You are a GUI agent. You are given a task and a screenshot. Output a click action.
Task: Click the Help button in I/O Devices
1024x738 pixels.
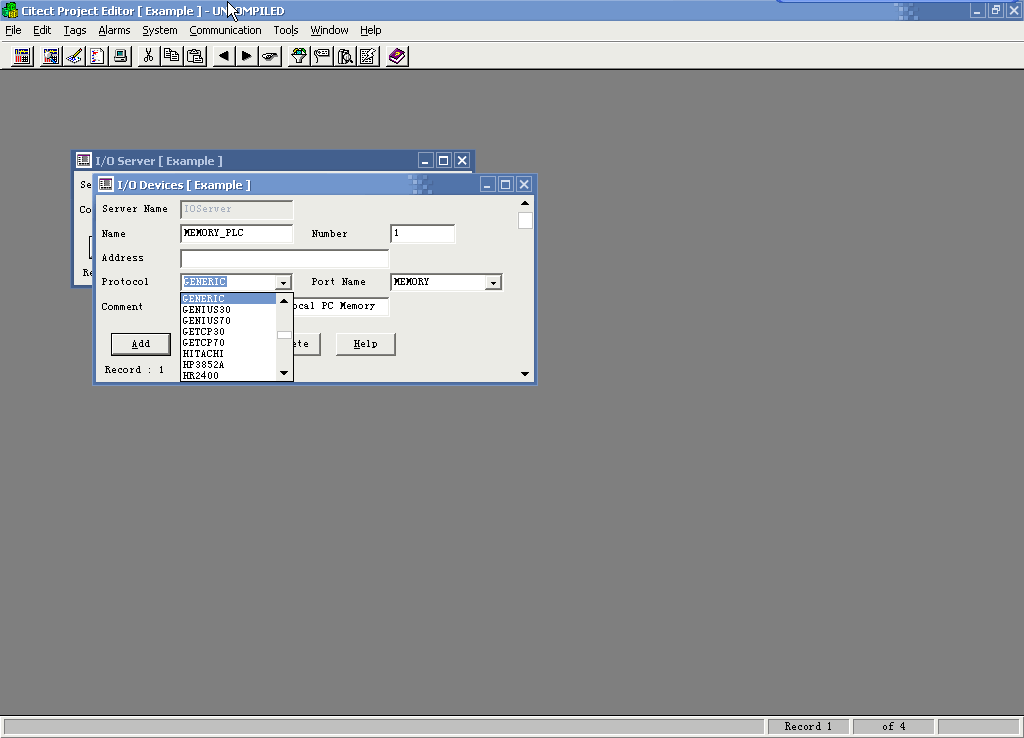click(366, 344)
